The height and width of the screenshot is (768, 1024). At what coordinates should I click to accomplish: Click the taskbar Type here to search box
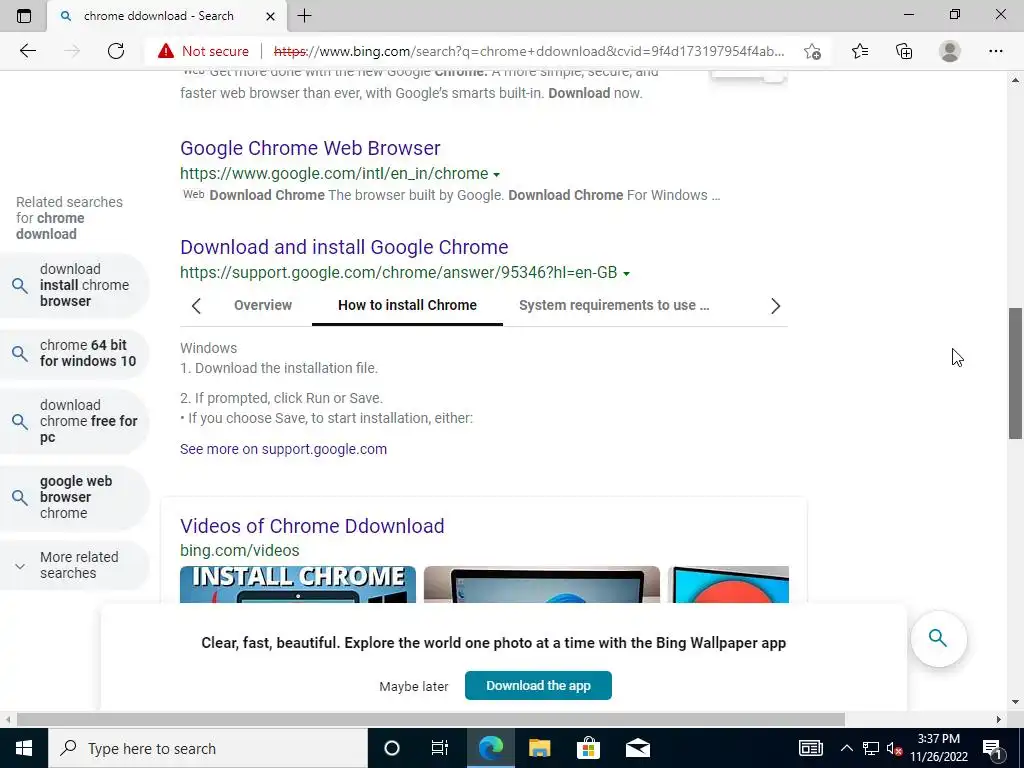pyautogui.click(x=208, y=748)
